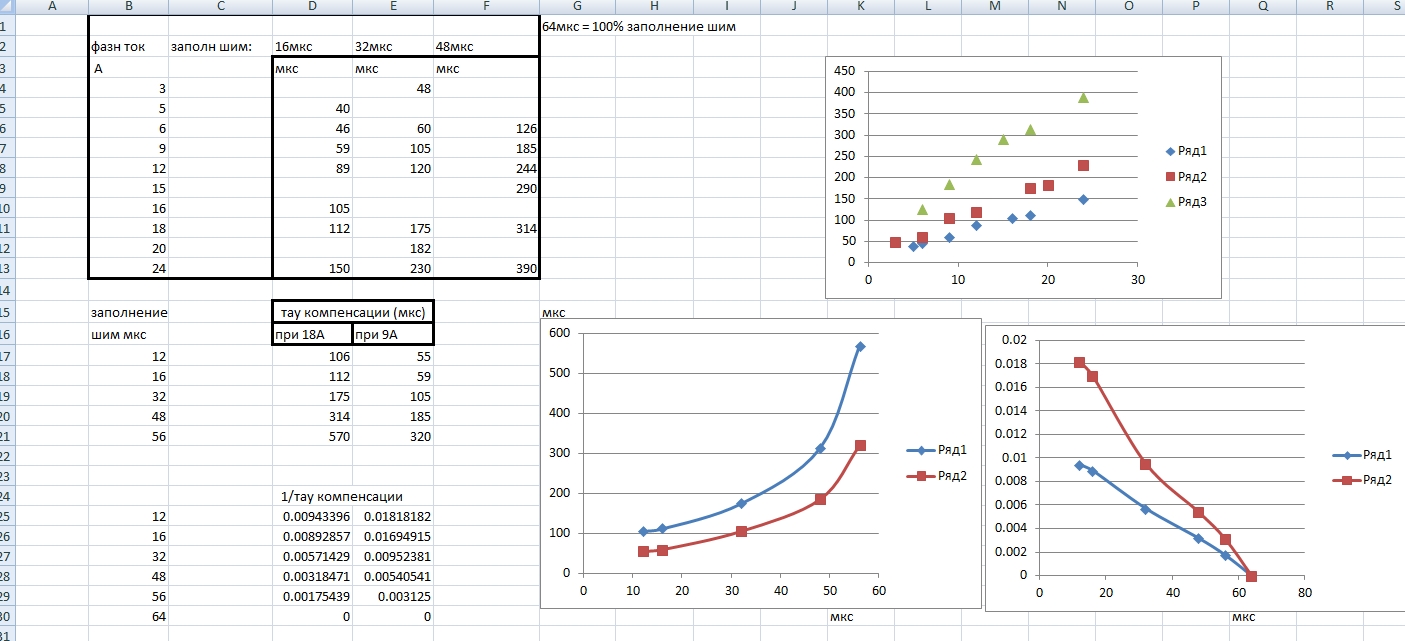Viewport: 1405px width, 641px height.
Task: Select the cell containing value 390
Action: 486,269
